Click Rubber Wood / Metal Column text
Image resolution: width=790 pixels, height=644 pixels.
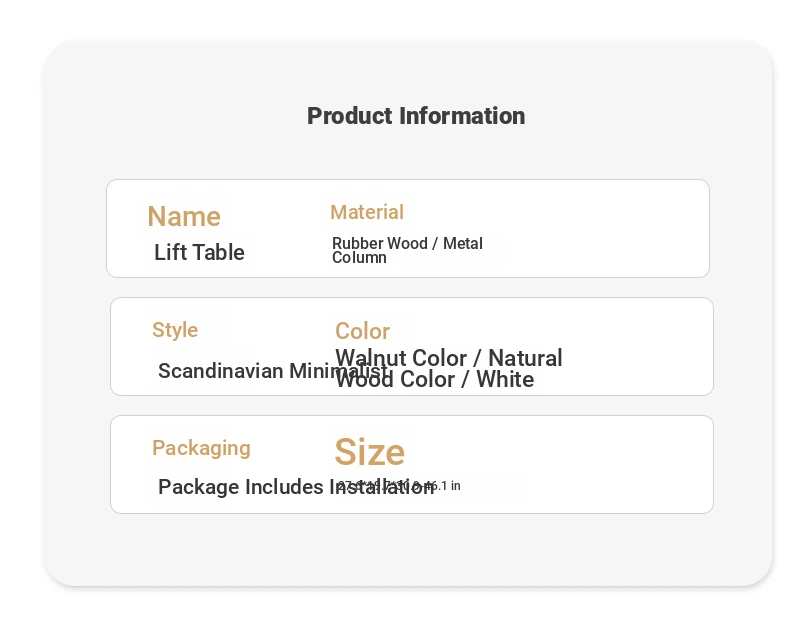tap(407, 250)
